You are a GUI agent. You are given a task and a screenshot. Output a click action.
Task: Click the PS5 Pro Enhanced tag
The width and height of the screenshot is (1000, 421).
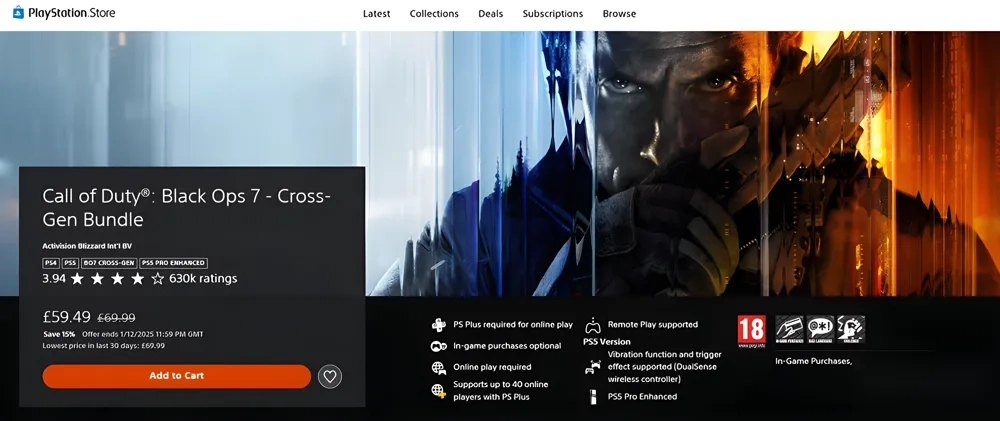pyautogui.click(x=173, y=262)
